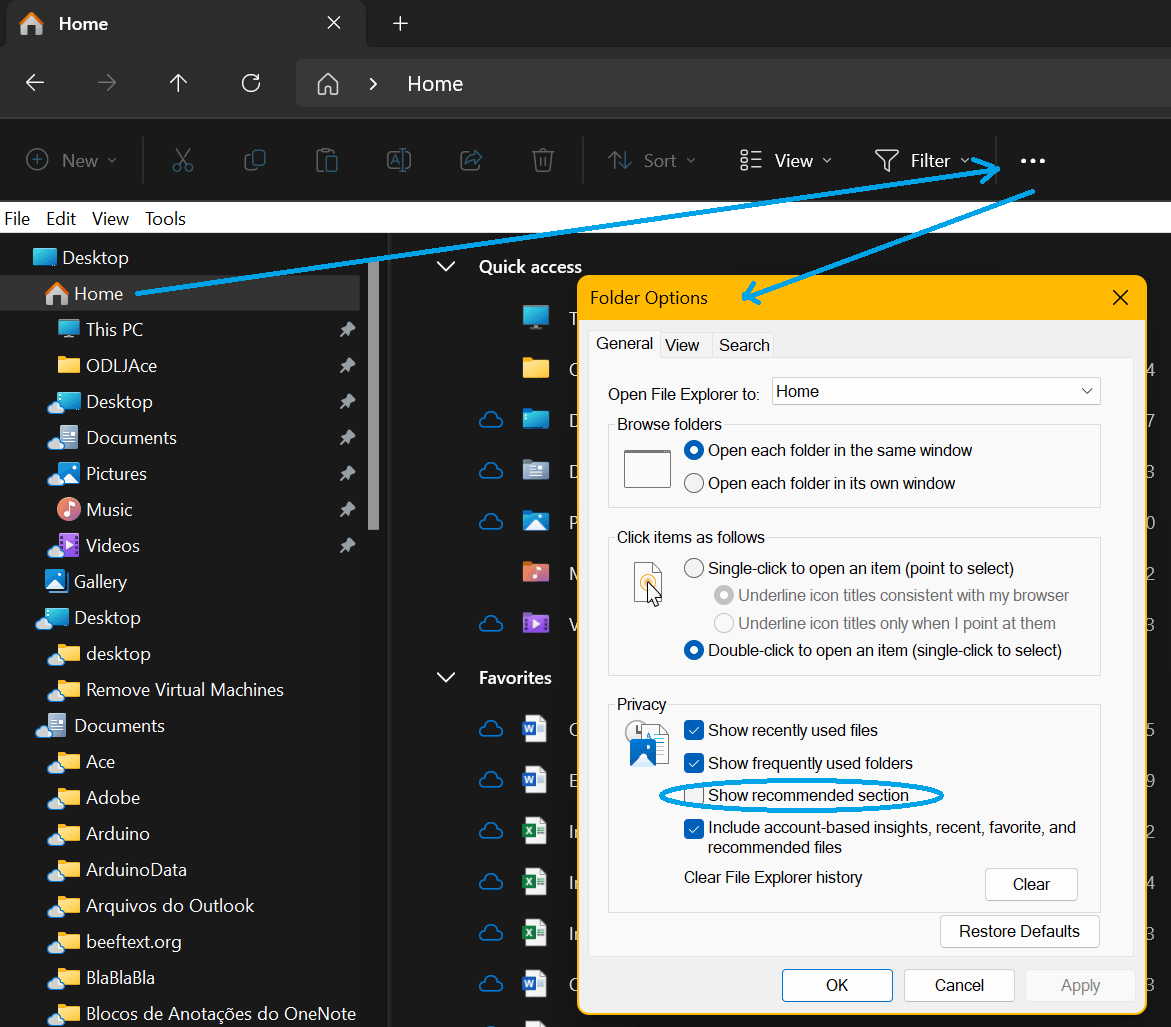Select Open each folder in its own window

click(694, 484)
